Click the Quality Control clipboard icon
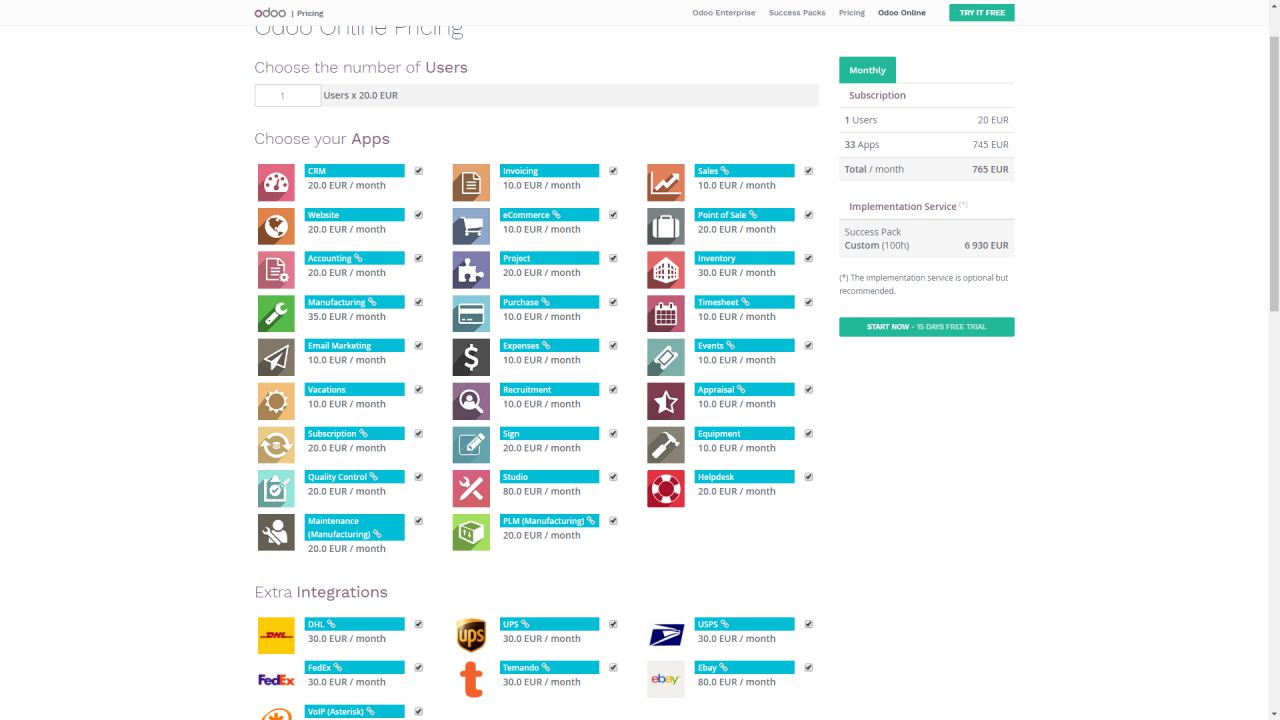Image resolution: width=1280 pixels, height=720 pixels. point(276,489)
